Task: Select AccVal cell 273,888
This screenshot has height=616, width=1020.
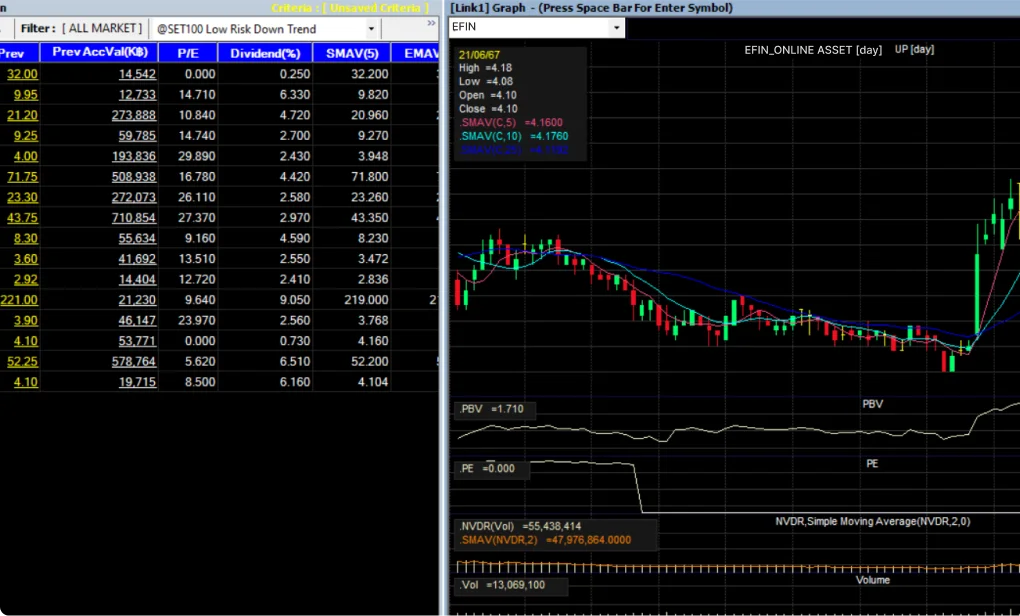Action: tap(134, 115)
